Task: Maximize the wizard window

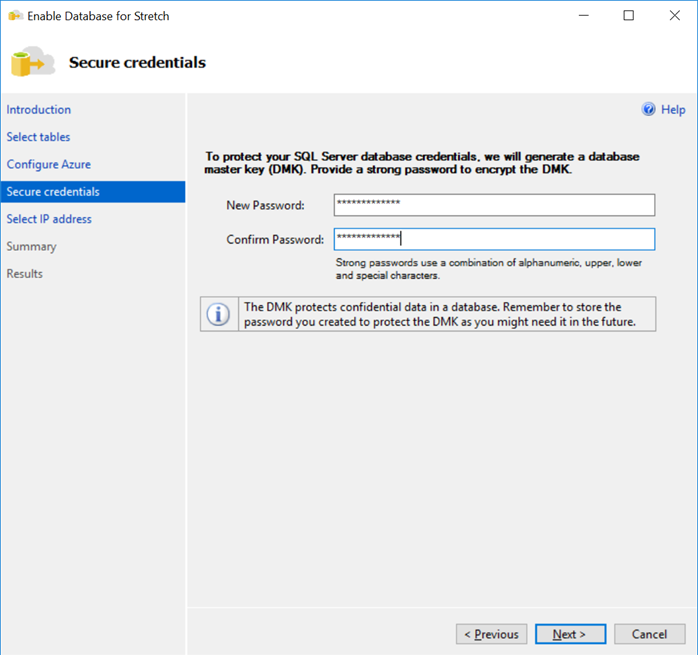Action: [628, 16]
